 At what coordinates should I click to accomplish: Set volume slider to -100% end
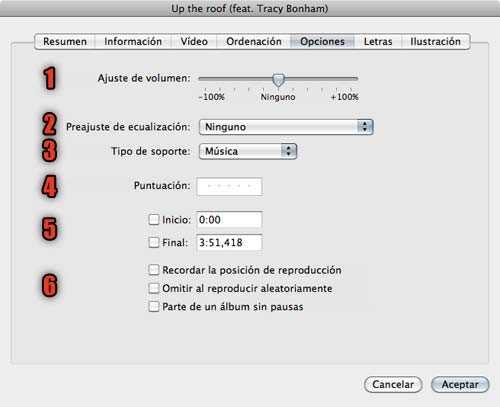[x=199, y=79]
